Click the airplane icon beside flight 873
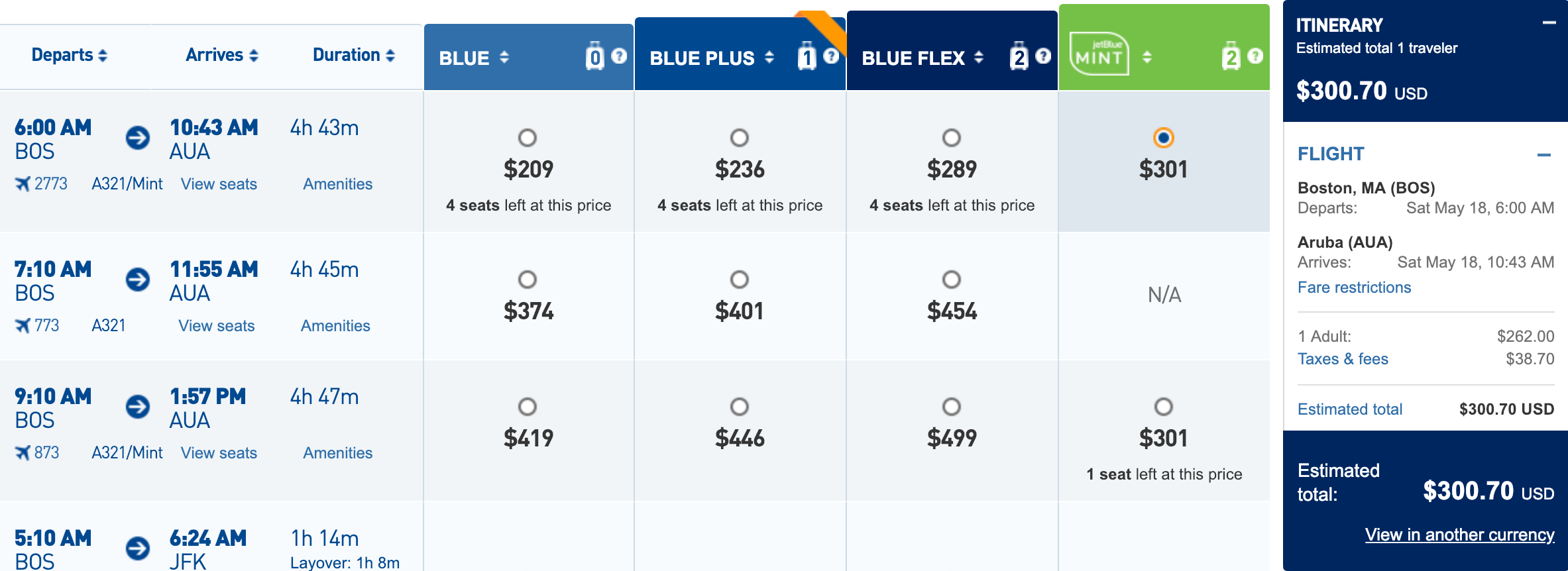This screenshot has width=1568, height=571. pyautogui.click(x=23, y=453)
